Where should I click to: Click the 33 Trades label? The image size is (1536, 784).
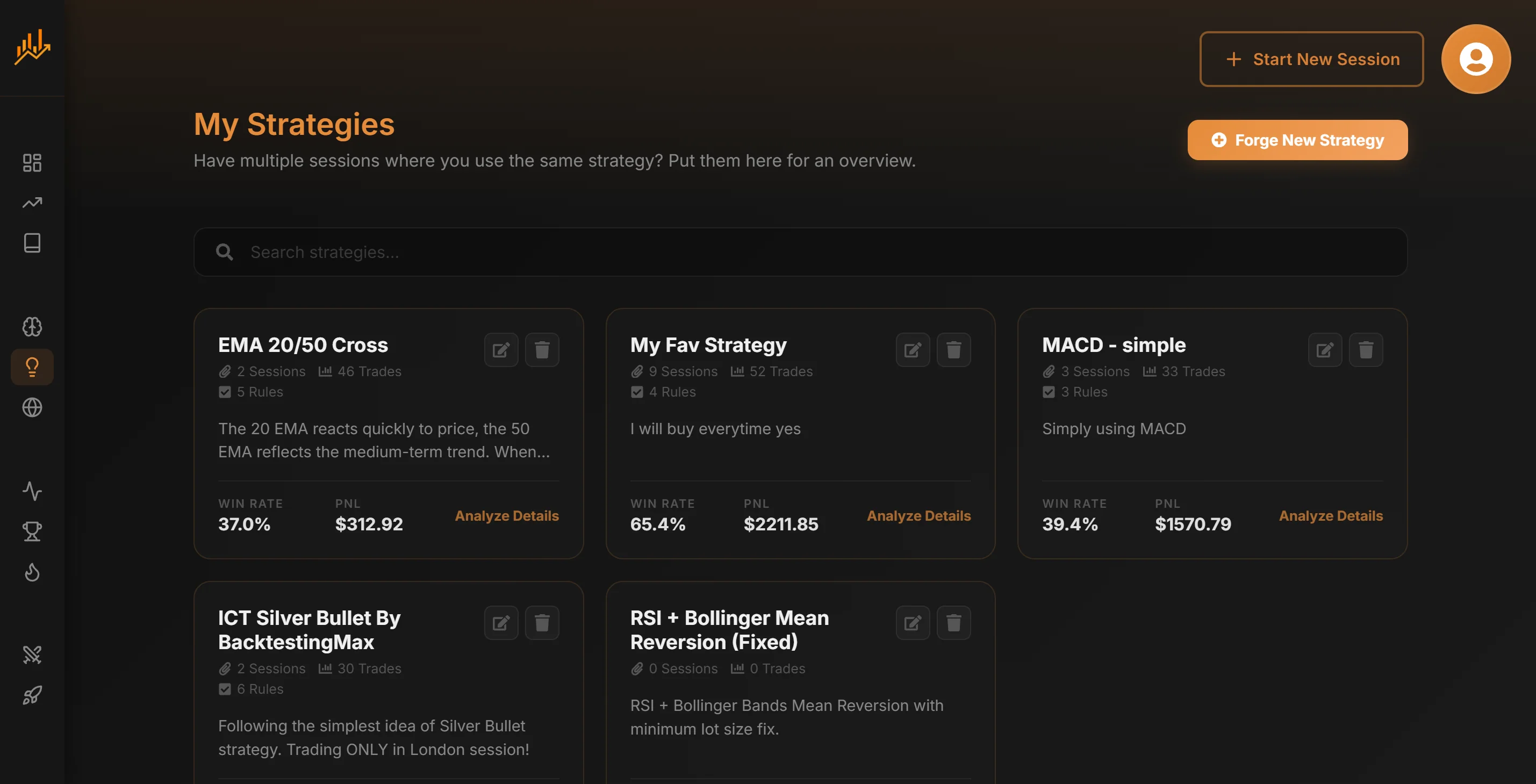coord(1183,371)
